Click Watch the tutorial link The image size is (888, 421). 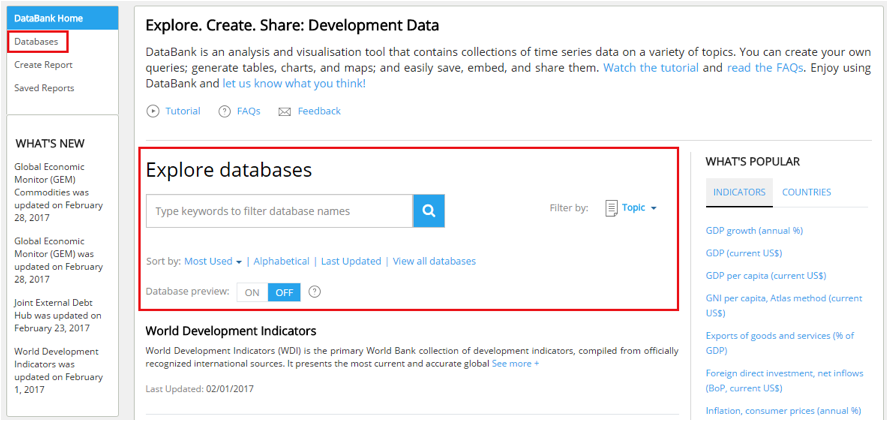tap(651, 68)
